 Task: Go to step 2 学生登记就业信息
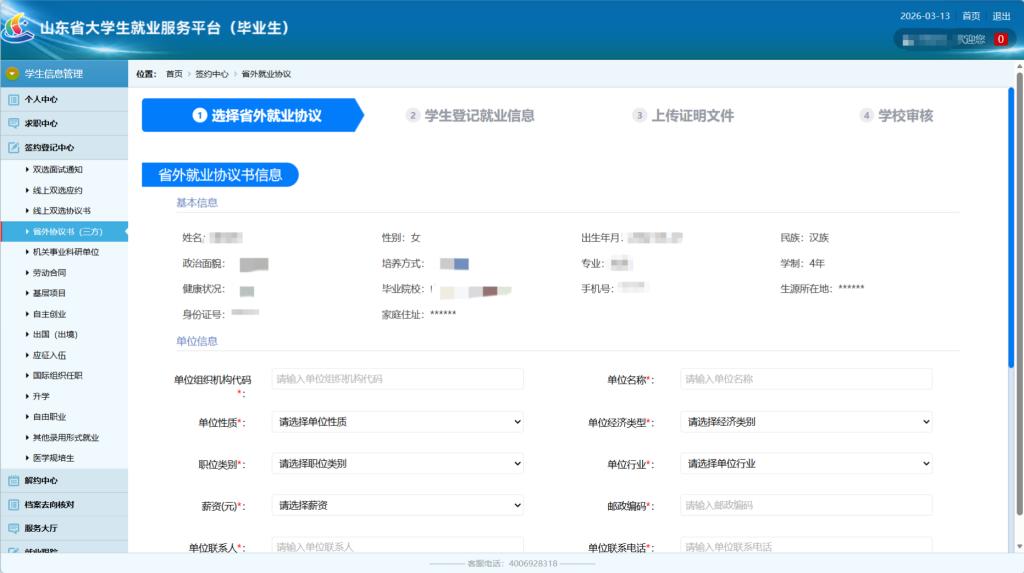pos(470,116)
